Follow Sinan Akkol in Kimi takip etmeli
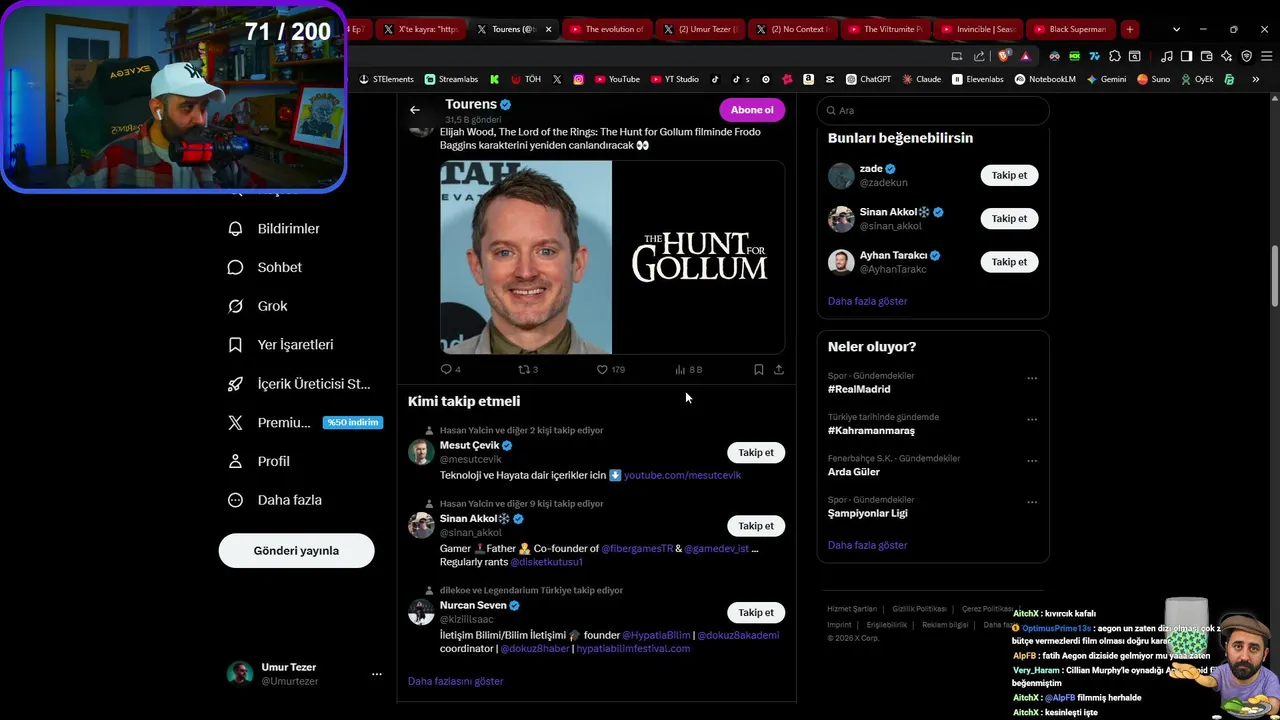The image size is (1280, 720). [x=756, y=526]
